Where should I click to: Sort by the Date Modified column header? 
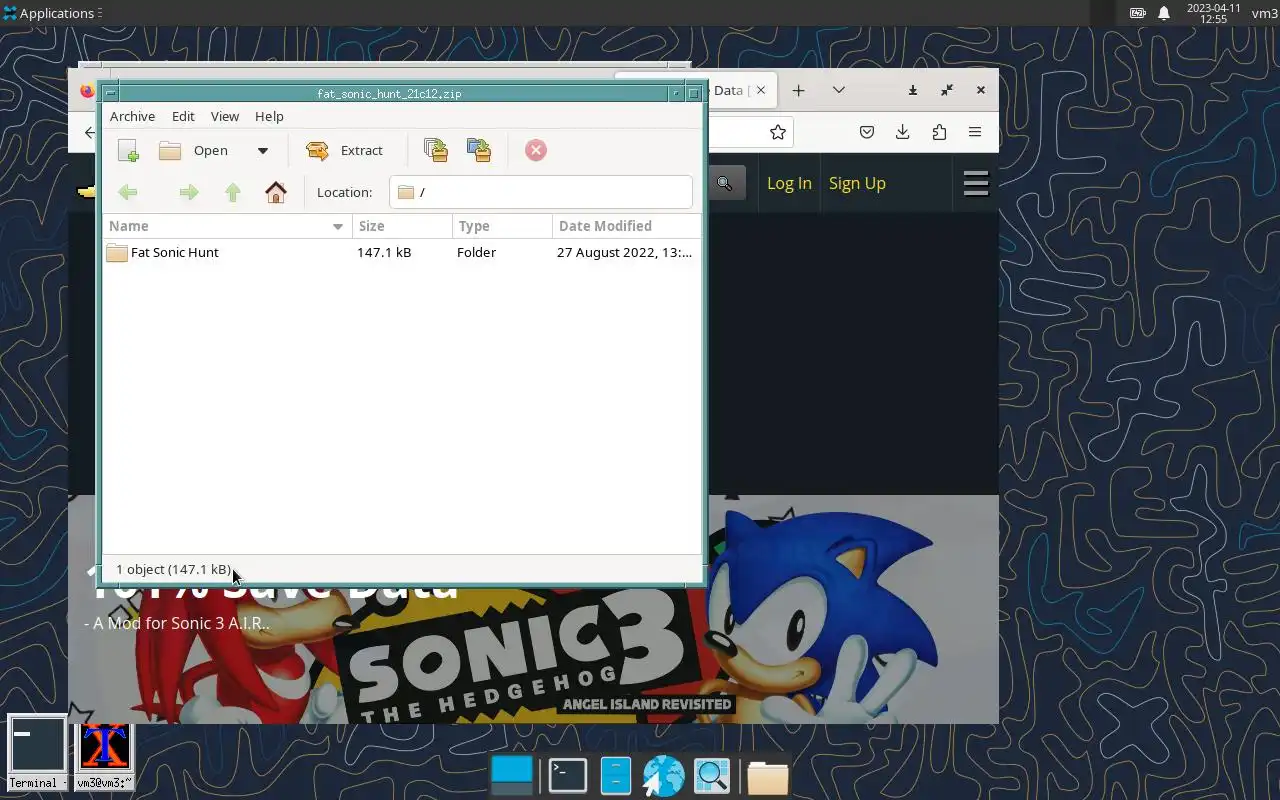point(627,226)
